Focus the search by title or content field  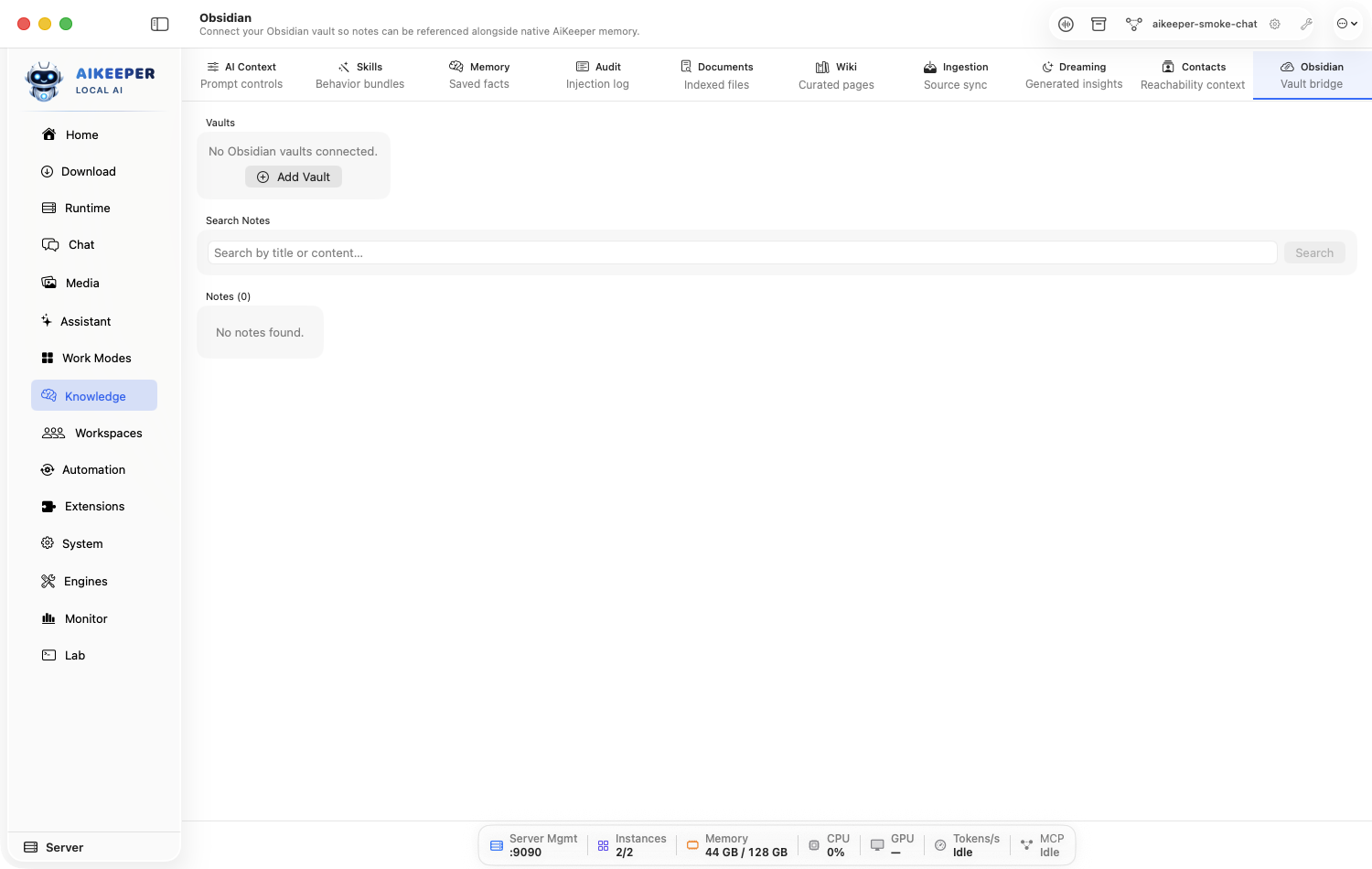coord(742,252)
